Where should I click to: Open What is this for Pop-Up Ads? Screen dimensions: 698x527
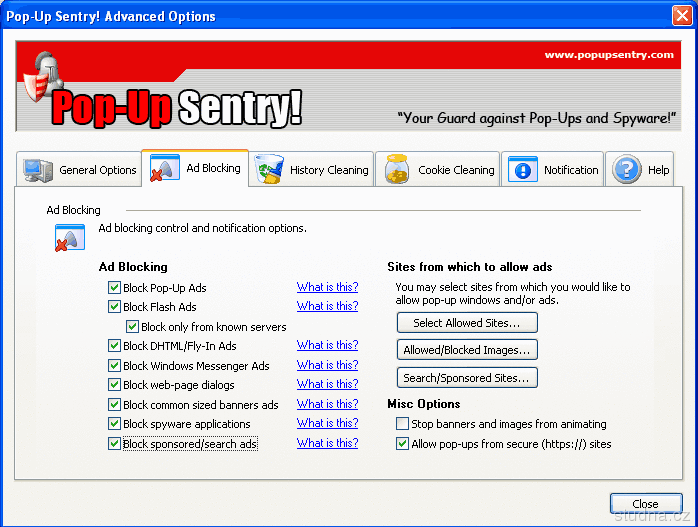tap(328, 287)
